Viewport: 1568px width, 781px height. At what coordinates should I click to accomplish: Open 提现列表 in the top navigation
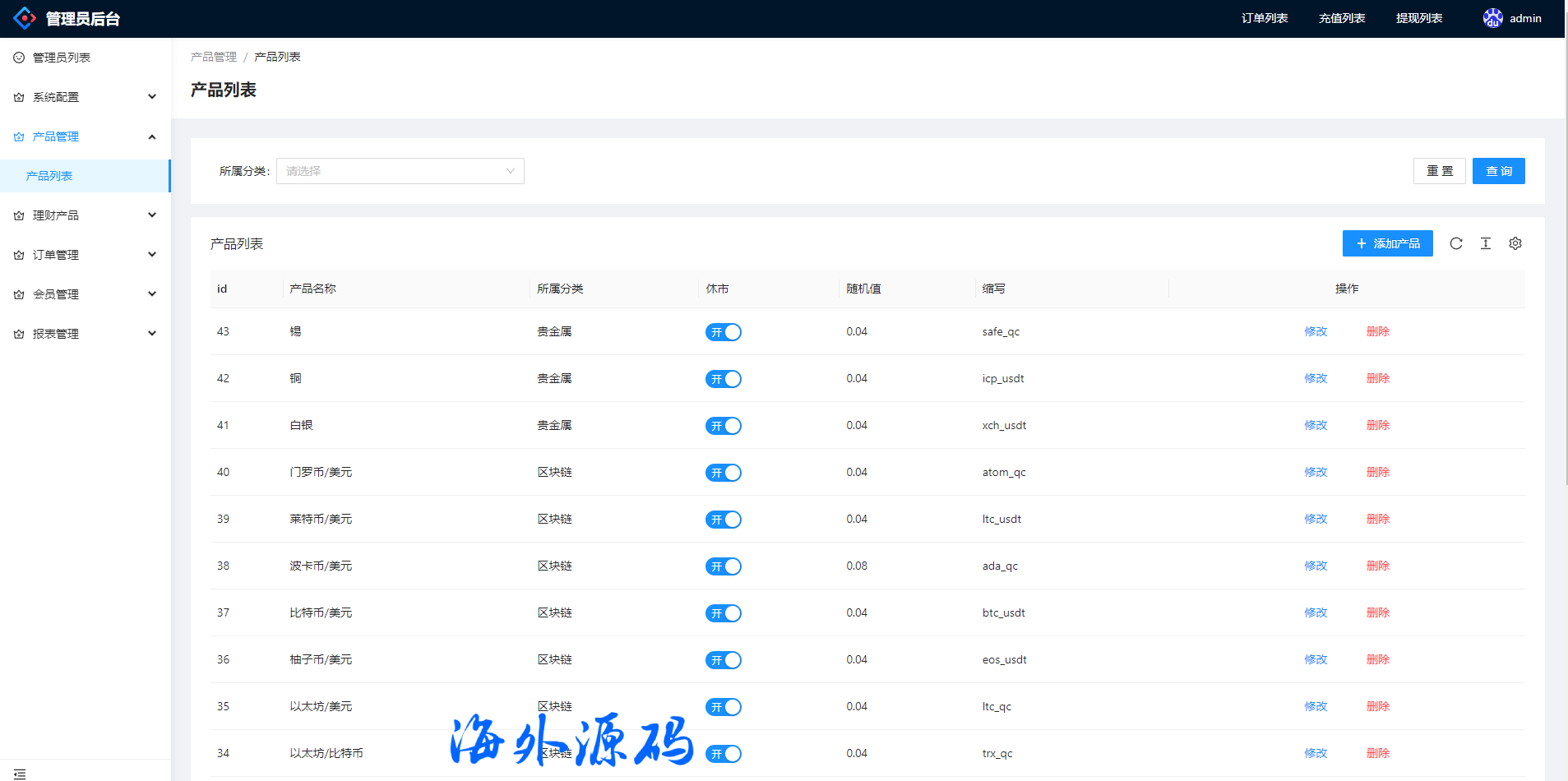[x=1418, y=18]
